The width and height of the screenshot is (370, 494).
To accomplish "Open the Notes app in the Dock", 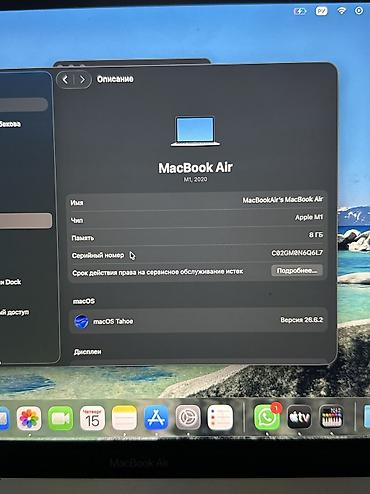I will (124, 418).
